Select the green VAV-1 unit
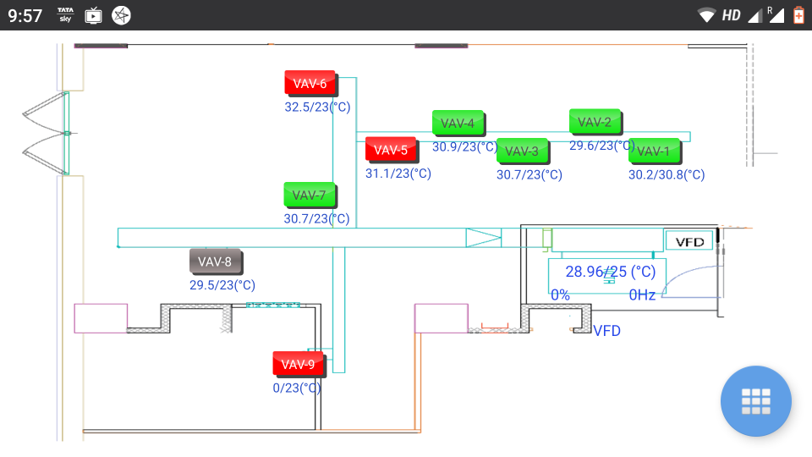The width and height of the screenshot is (812, 457). pyautogui.click(x=655, y=151)
